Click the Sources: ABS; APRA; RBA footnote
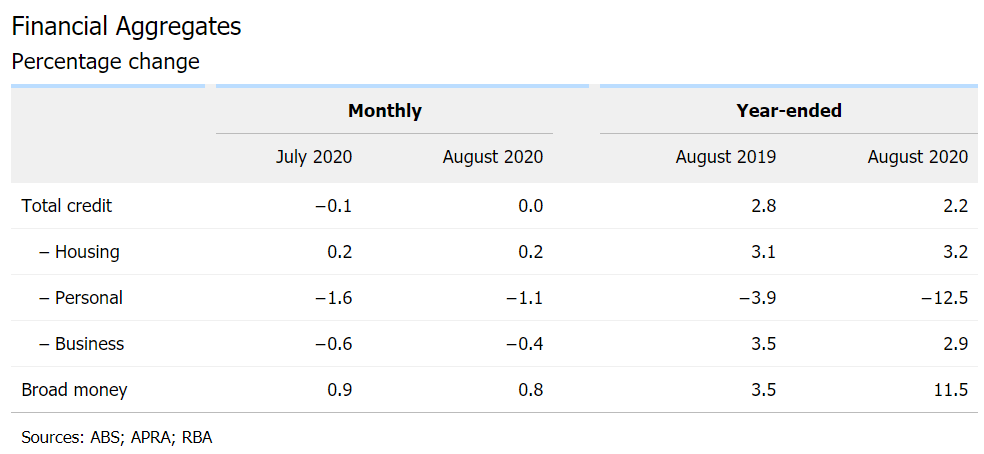 tap(117, 437)
